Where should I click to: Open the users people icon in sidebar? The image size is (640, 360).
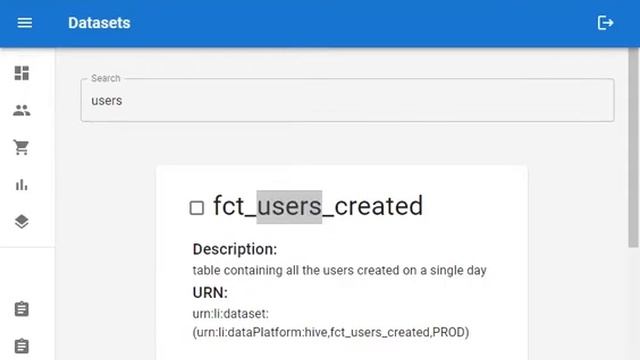[22, 110]
